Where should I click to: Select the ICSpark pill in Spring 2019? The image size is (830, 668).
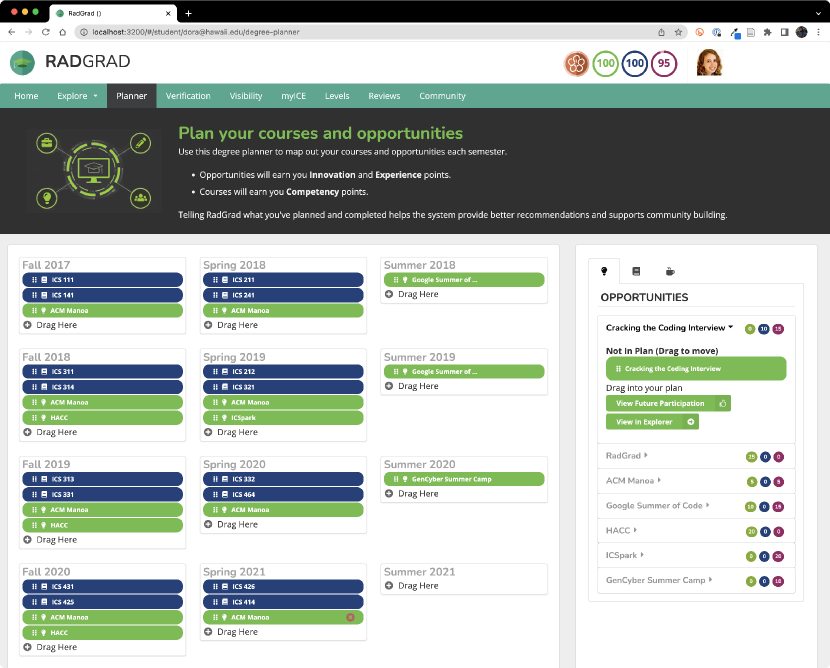[x=283, y=418]
